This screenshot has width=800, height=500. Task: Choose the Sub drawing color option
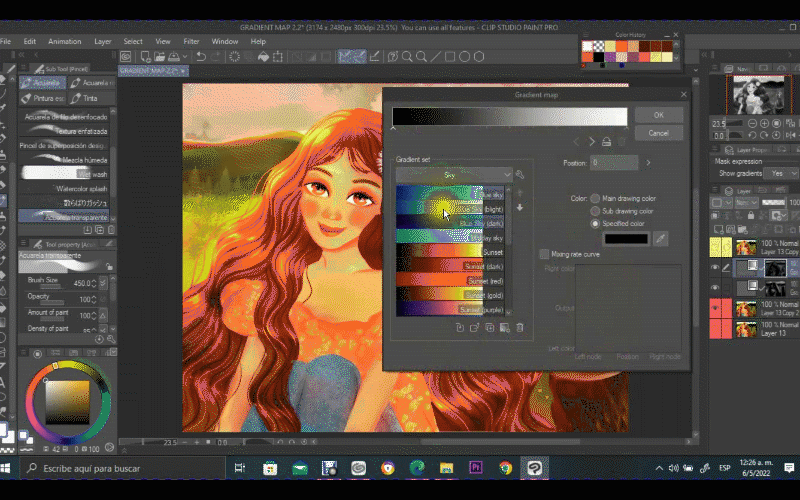click(x=596, y=211)
